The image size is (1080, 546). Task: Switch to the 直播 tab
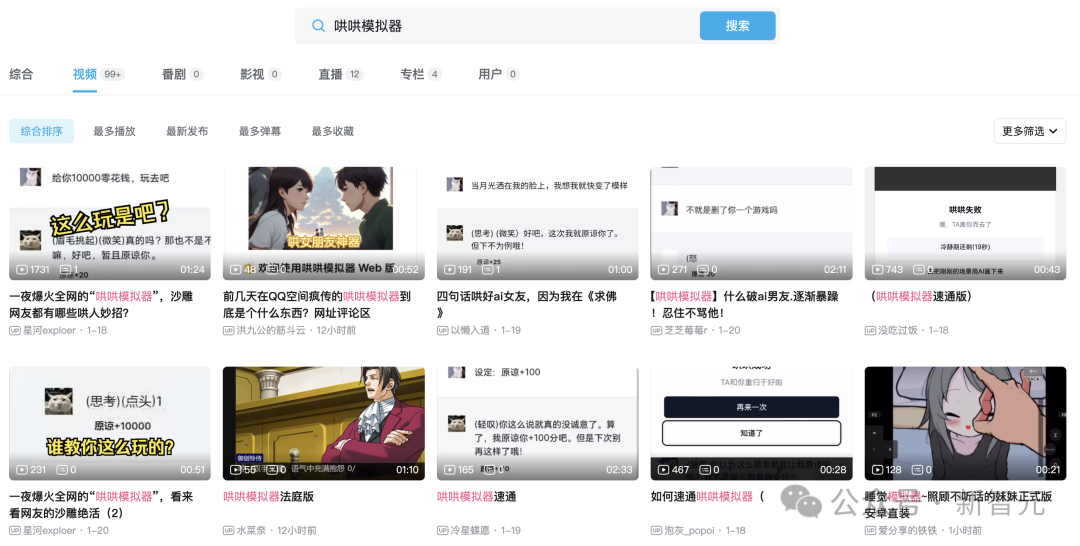tap(330, 74)
